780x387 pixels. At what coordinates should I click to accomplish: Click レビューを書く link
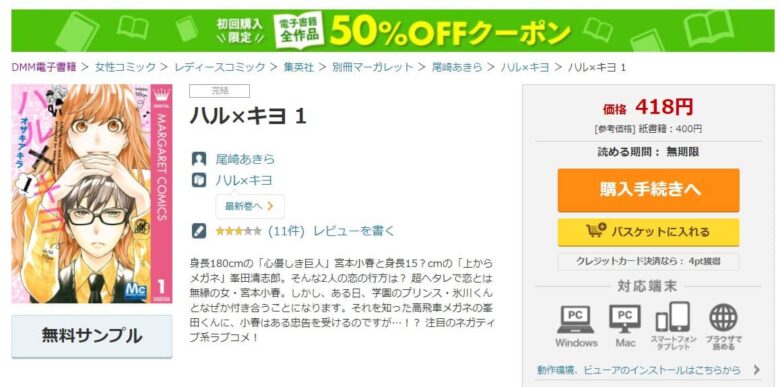353,231
